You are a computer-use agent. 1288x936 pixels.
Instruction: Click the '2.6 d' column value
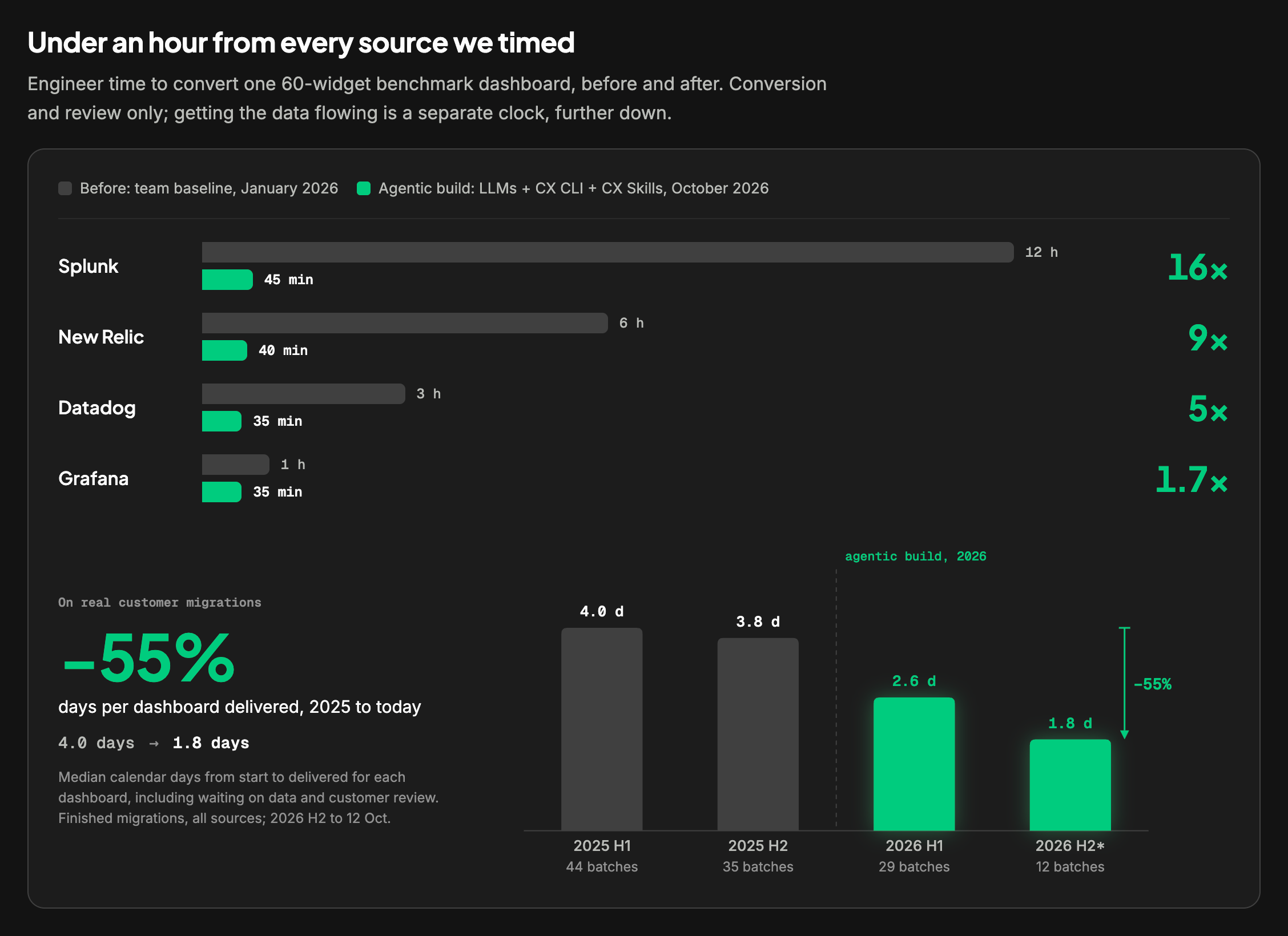click(x=914, y=681)
